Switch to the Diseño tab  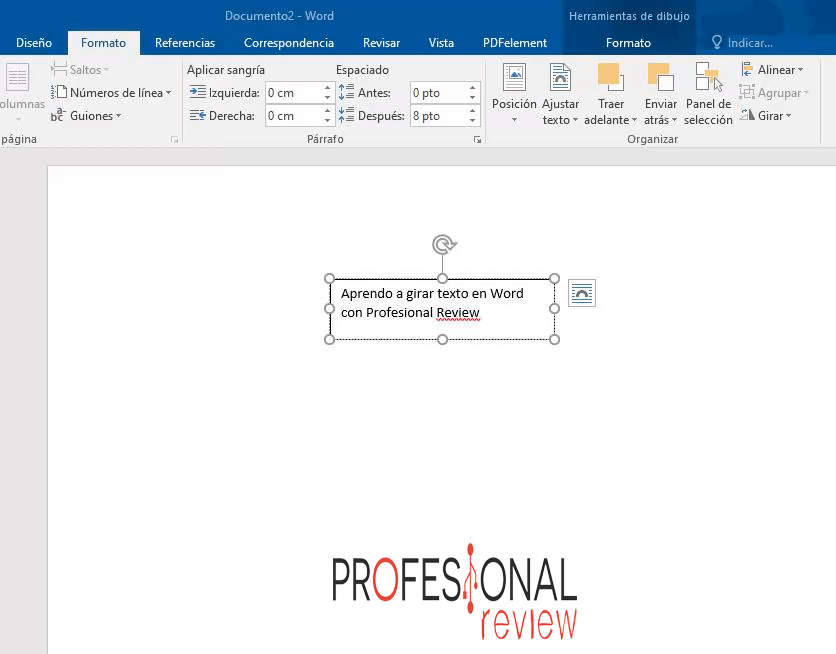click(34, 43)
